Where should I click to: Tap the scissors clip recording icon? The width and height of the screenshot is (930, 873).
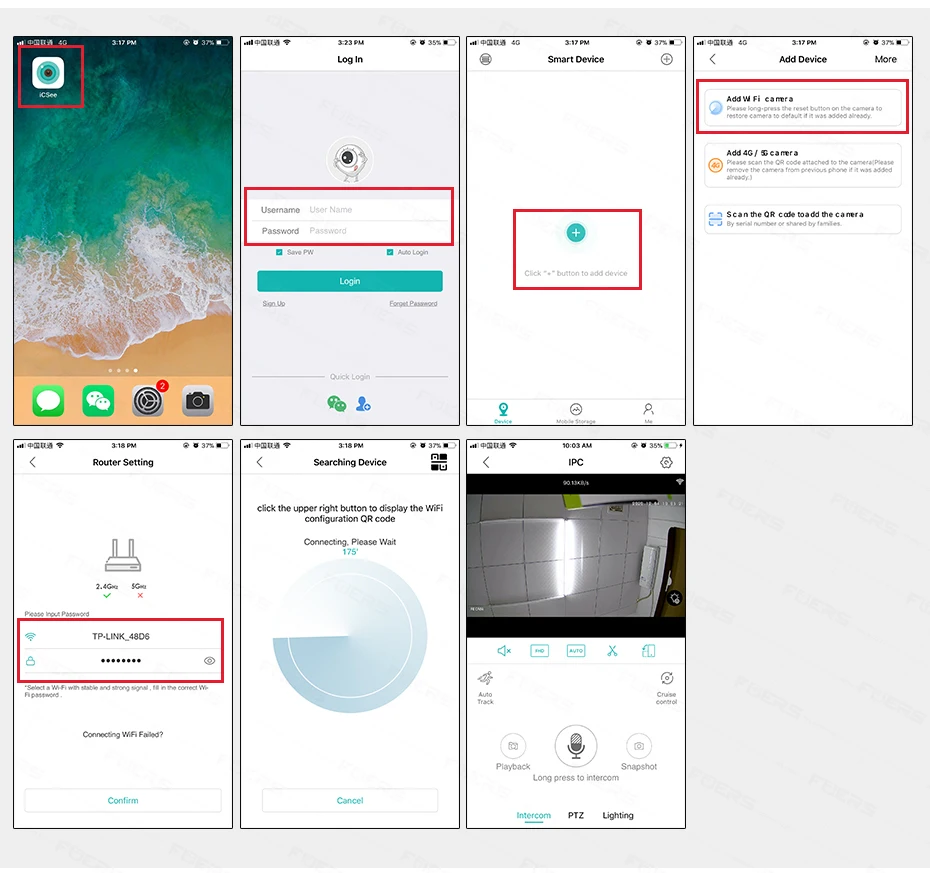(x=612, y=651)
